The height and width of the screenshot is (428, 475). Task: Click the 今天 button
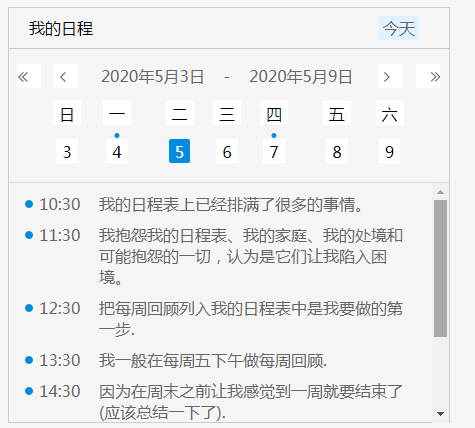(x=399, y=28)
